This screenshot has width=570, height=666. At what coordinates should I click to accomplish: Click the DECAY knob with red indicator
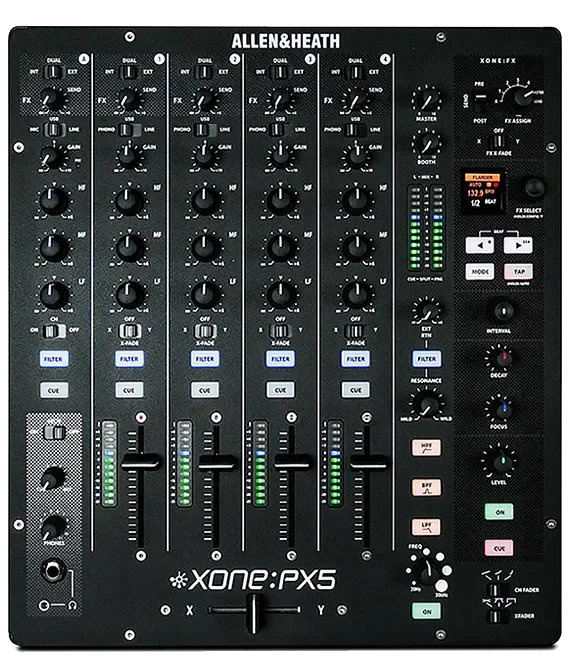pos(503,358)
